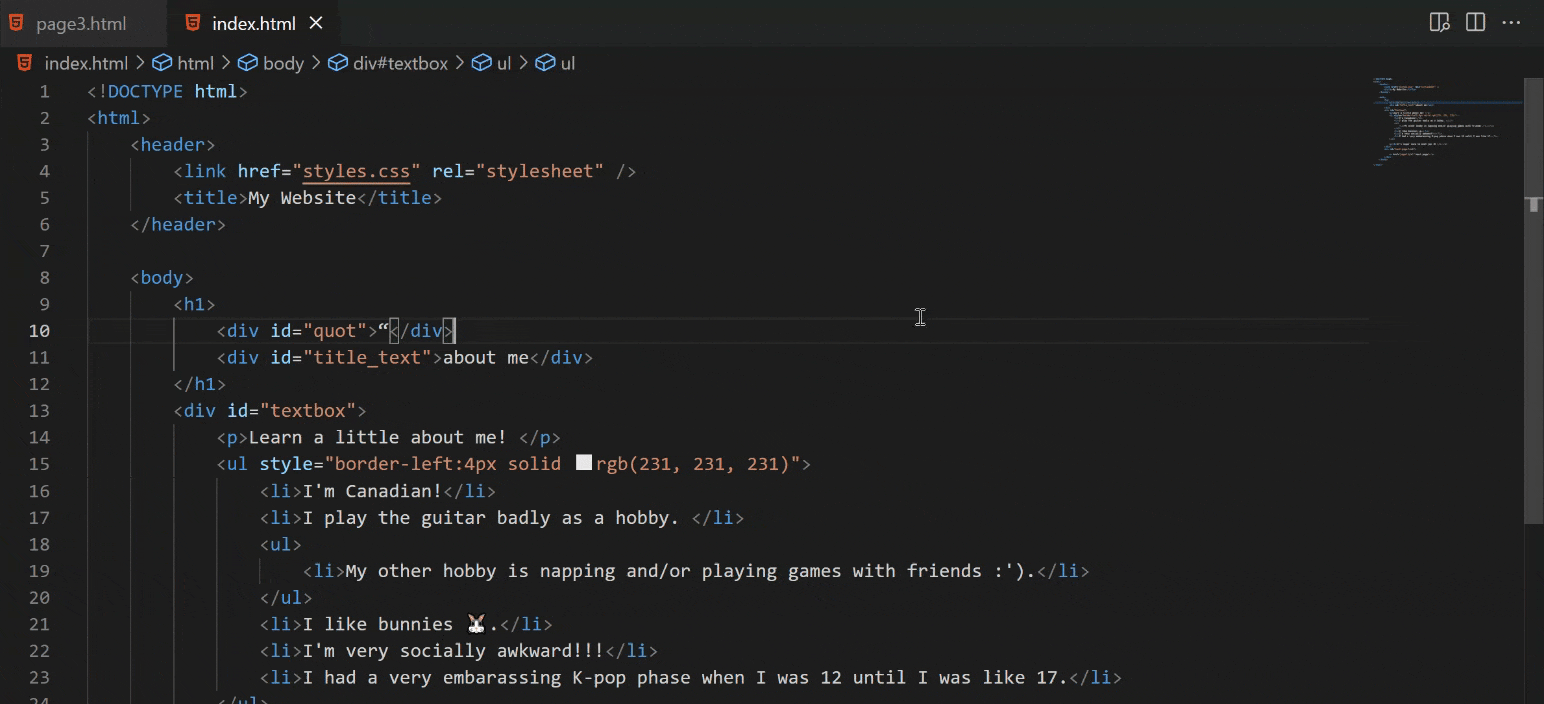This screenshot has width=1544, height=704.
Task: Select the index.html tab
Action: (x=255, y=22)
